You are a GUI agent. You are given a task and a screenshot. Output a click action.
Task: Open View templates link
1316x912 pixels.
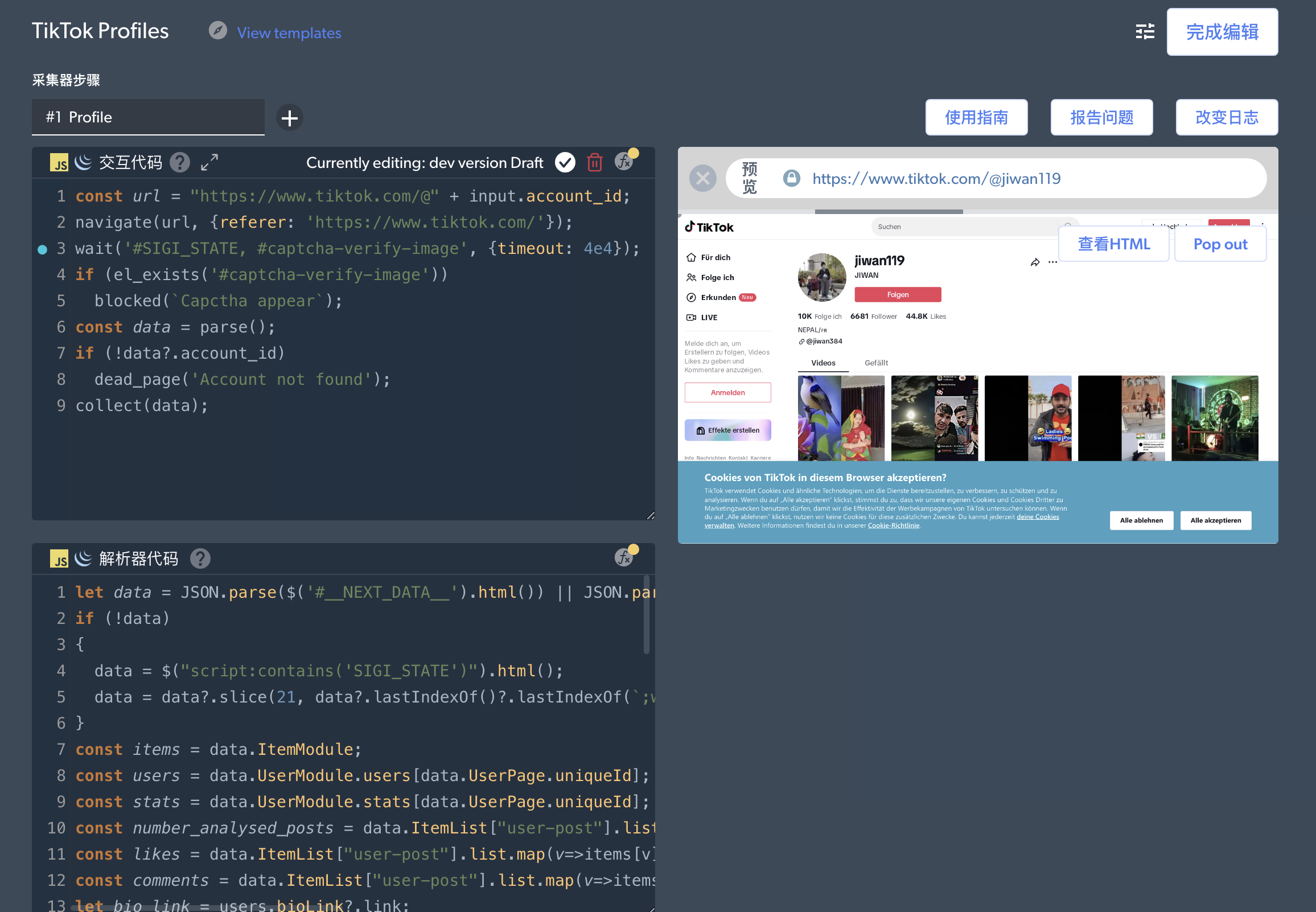coord(289,32)
